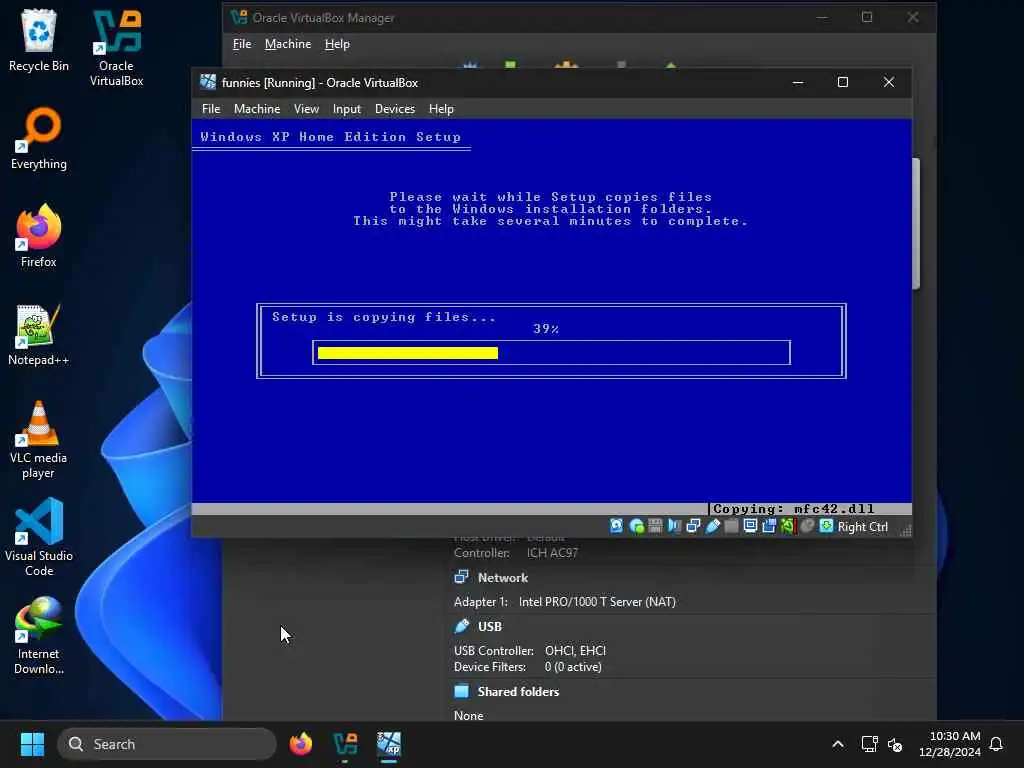Click the 39% progress label
This screenshot has width=1024, height=768.
point(546,328)
